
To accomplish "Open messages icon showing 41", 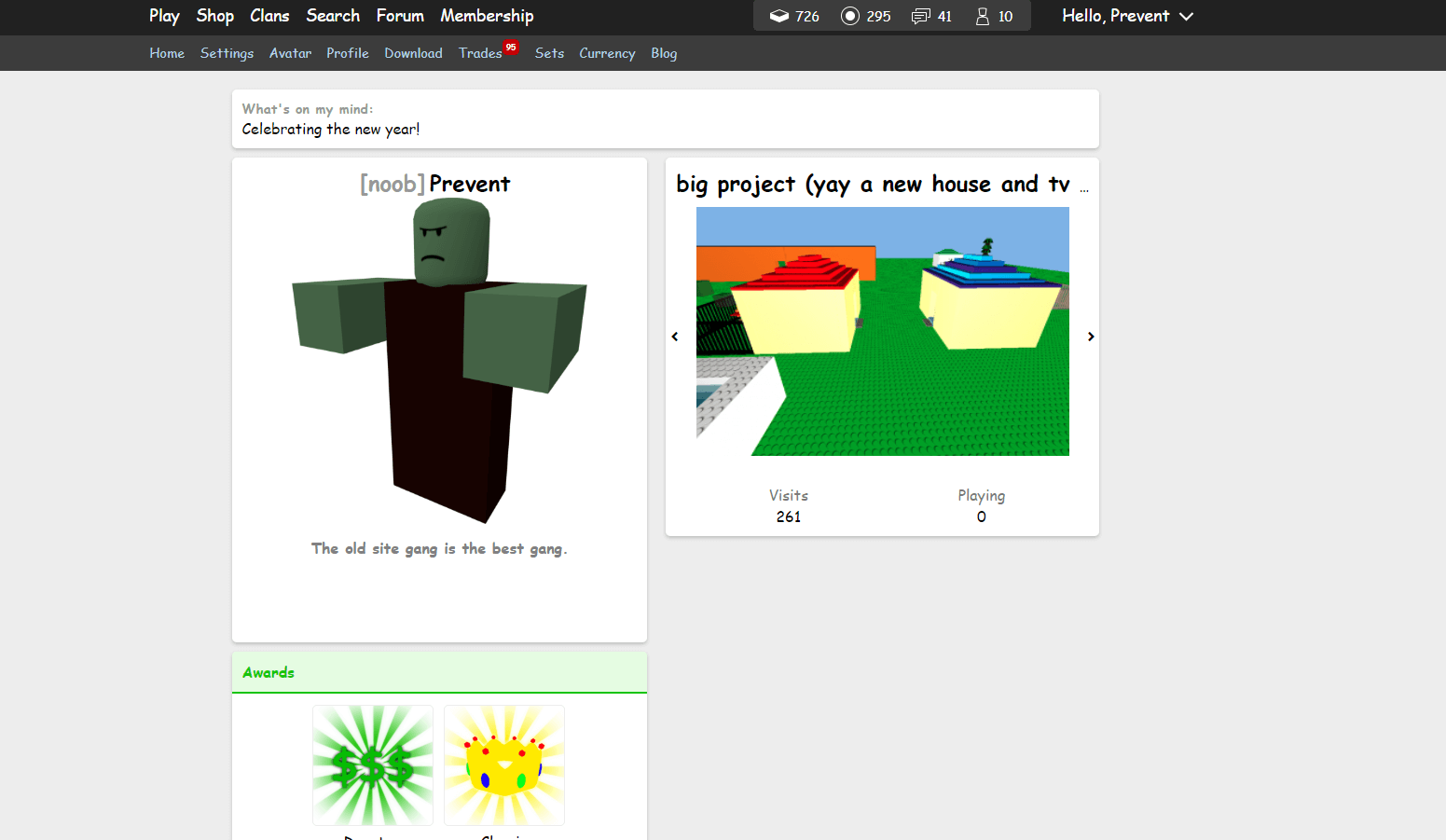I will pos(921,16).
